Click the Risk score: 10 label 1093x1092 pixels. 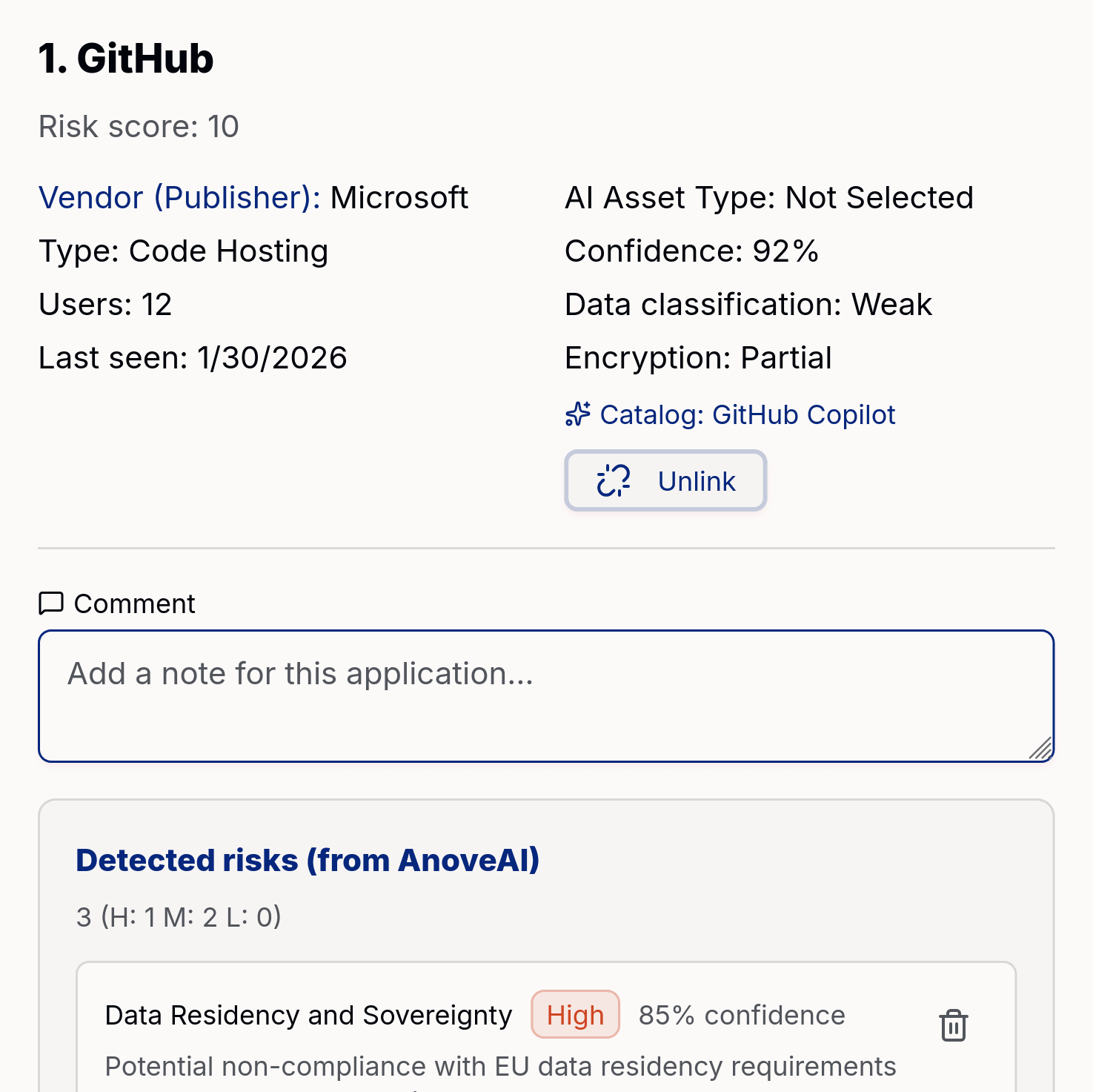coord(139,126)
